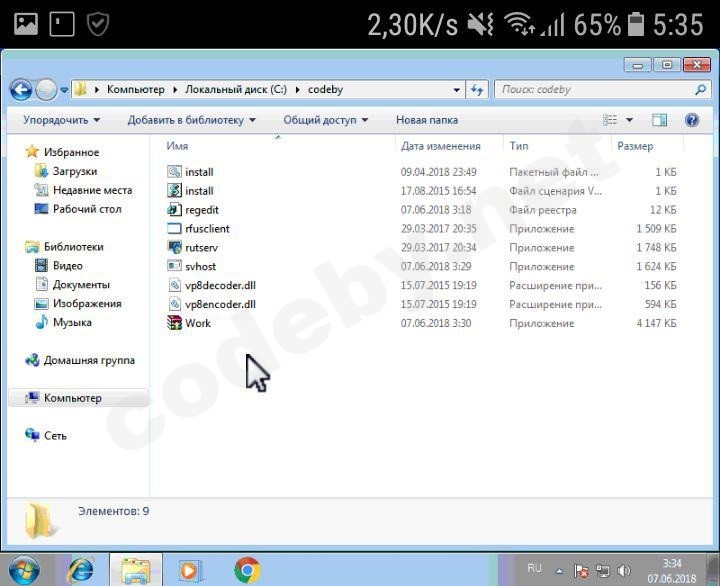Sort by the 'Тип' column header
Viewport: 720px width, 586px height.
(518, 146)
